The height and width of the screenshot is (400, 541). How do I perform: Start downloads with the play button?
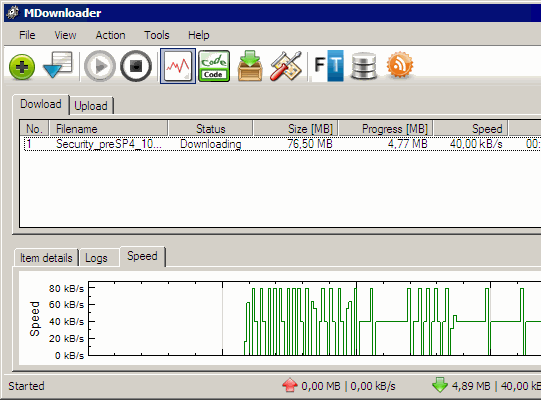click(x=100, y=66)
